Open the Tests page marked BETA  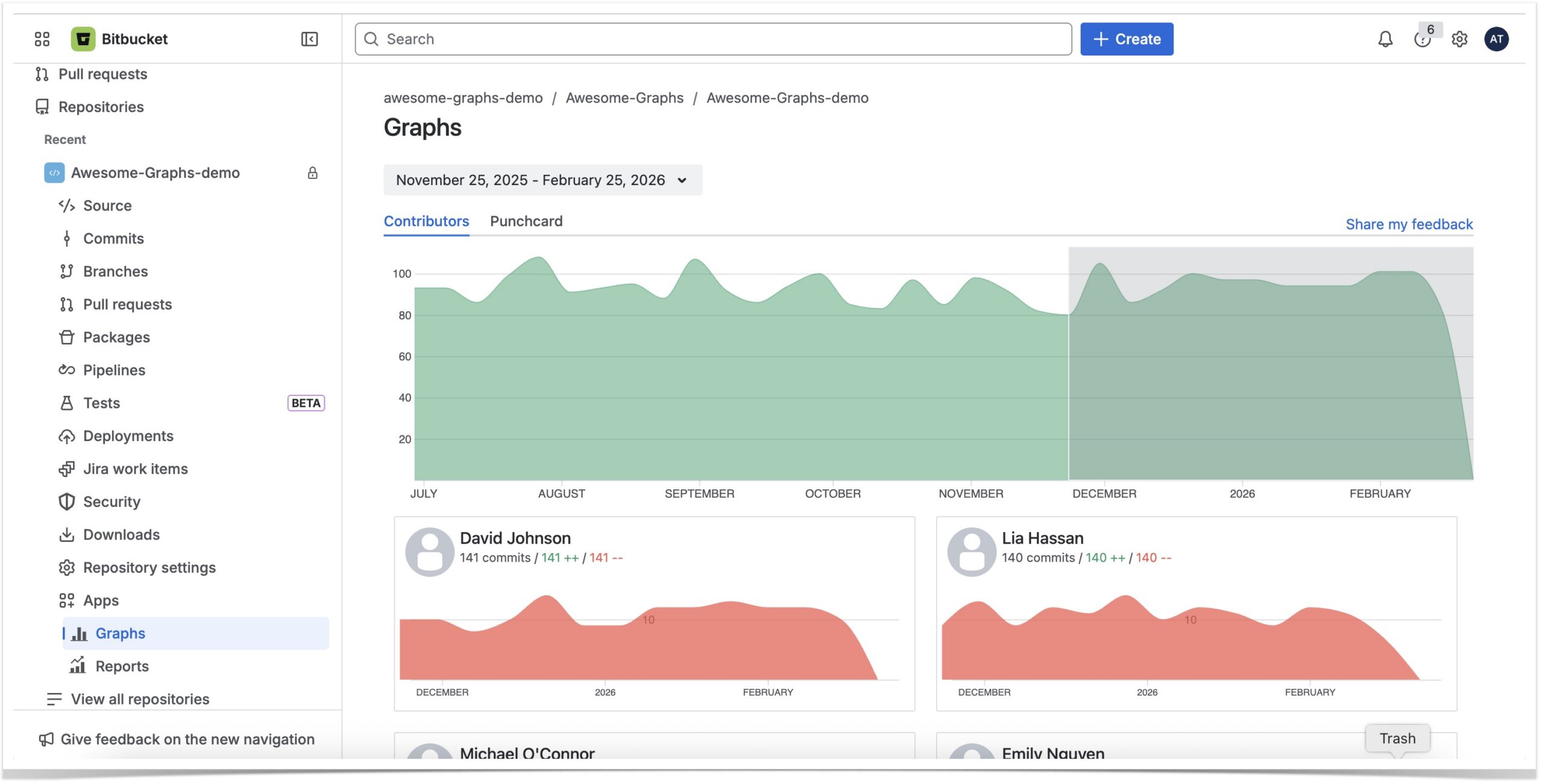coord(101,403)
